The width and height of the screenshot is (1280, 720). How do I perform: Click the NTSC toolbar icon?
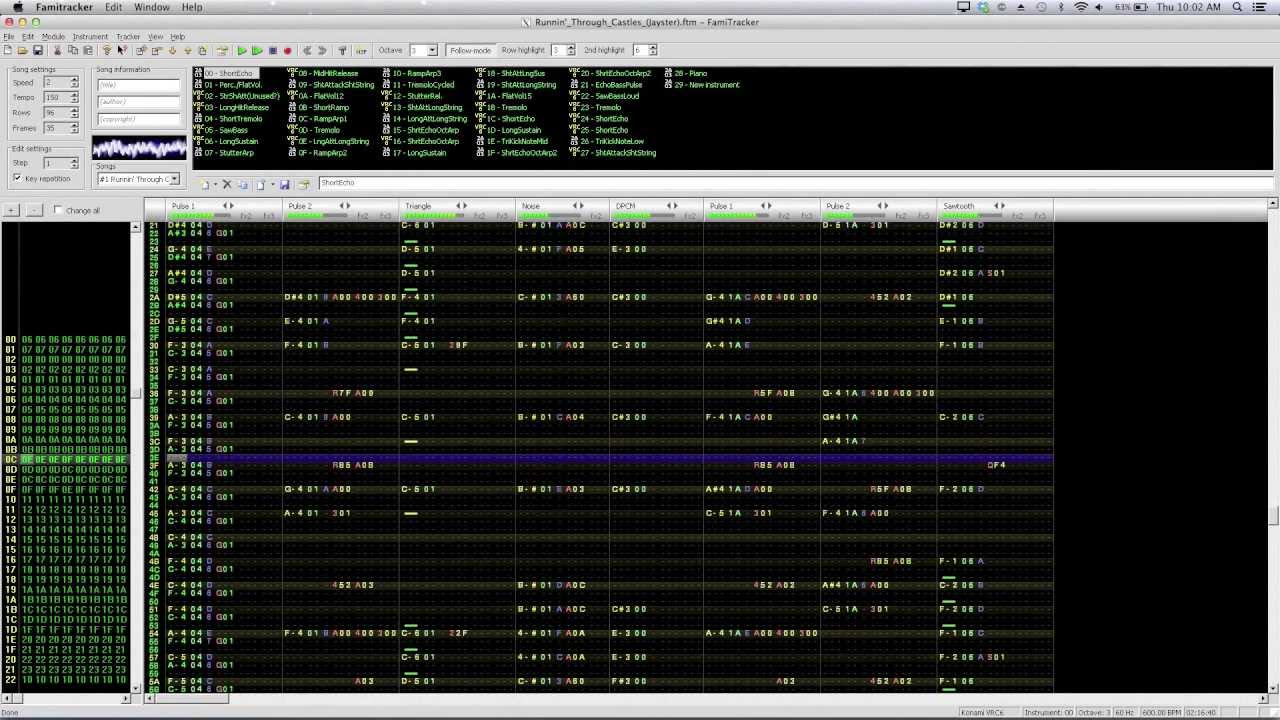(361, 50)
